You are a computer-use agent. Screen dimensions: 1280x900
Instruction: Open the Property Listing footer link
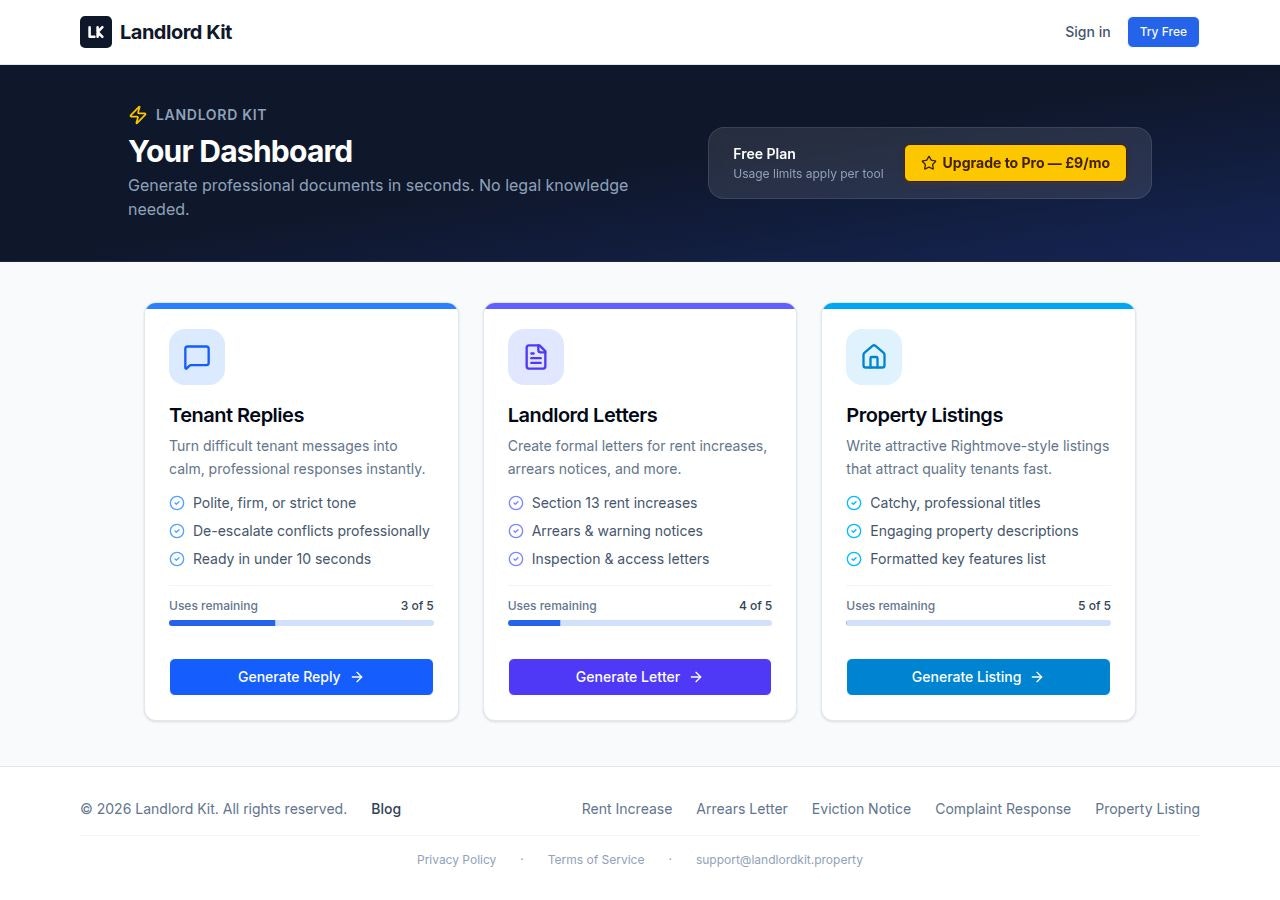coord(1147,809)
